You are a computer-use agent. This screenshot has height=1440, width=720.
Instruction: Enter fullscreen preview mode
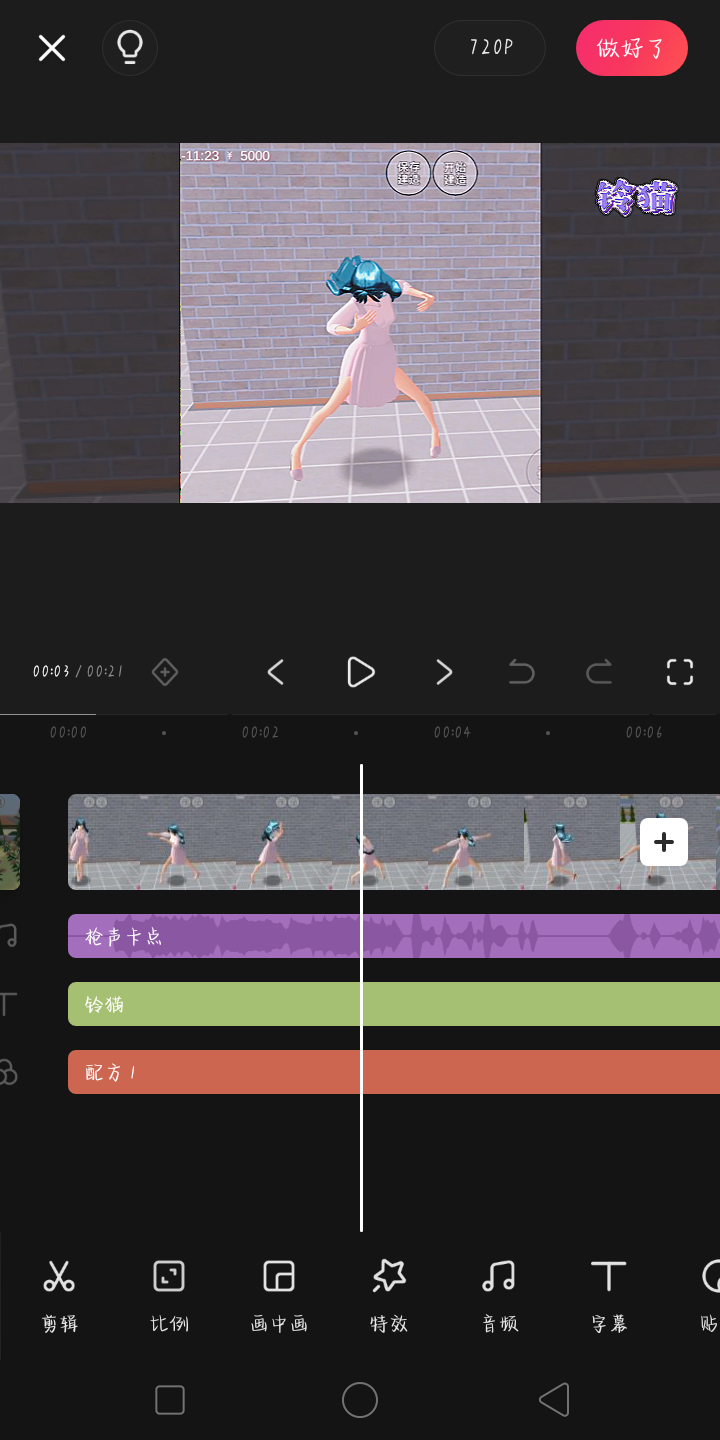pyautogui.click(x=680, y=672)
